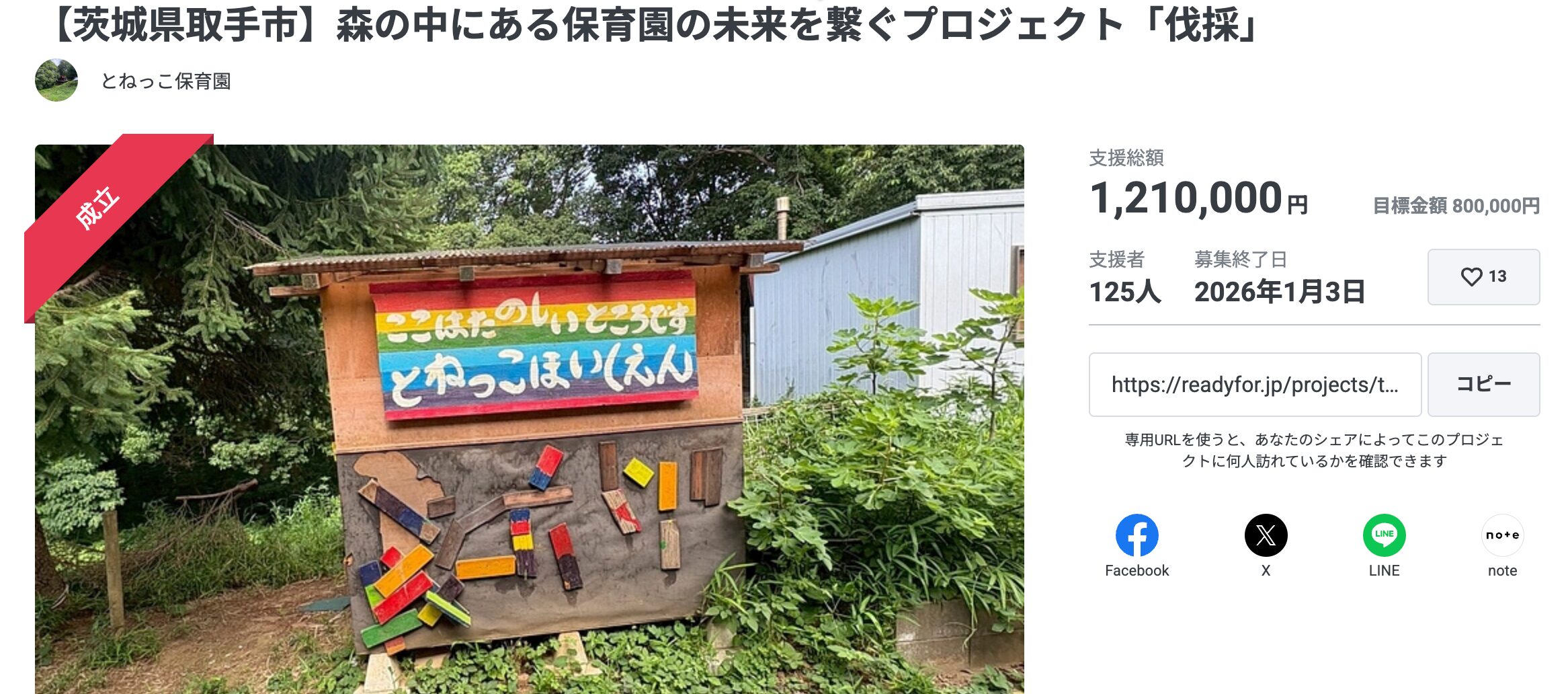Click the note text label below its icon
Viewport: 1568px width, 694px height.
(1502, 571)
